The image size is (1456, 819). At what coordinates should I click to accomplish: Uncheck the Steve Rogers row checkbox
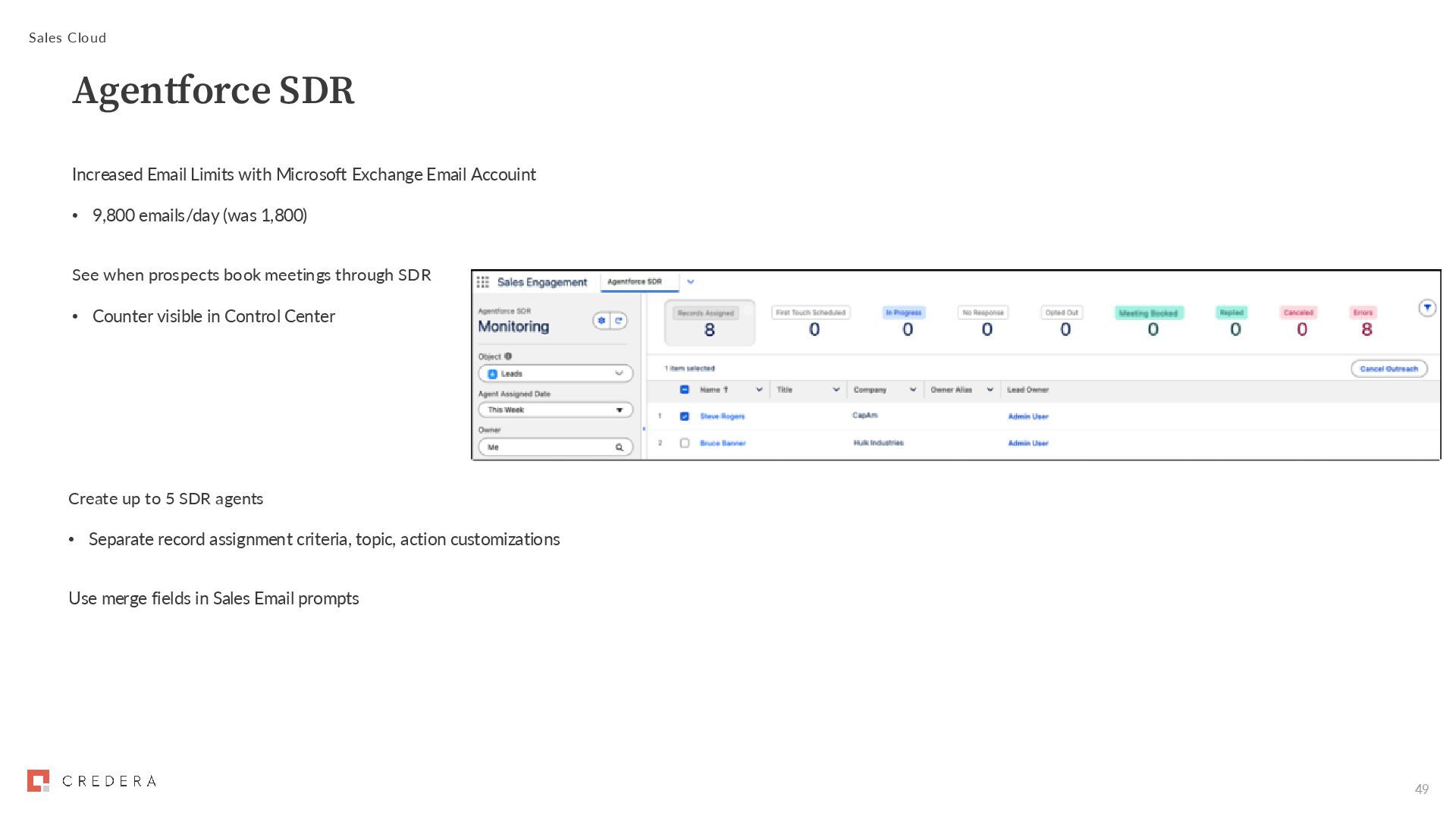(x=684, y=416)
